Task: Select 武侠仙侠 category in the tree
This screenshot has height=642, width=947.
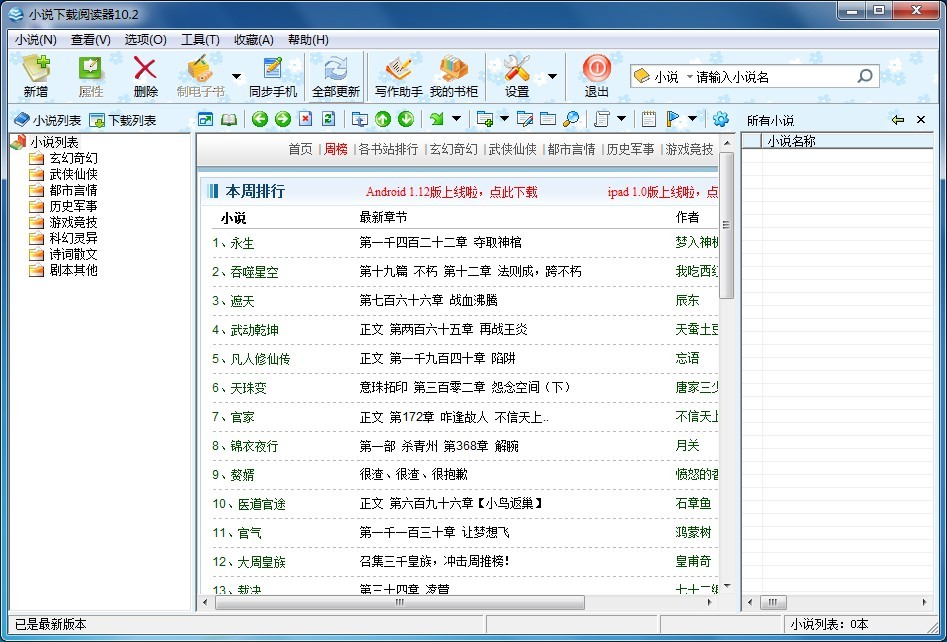Action: (x=73, y=174)
